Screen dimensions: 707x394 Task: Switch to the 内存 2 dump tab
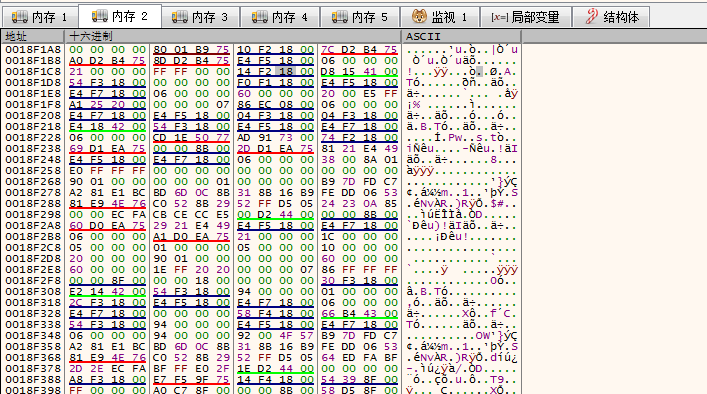[120, 17]
